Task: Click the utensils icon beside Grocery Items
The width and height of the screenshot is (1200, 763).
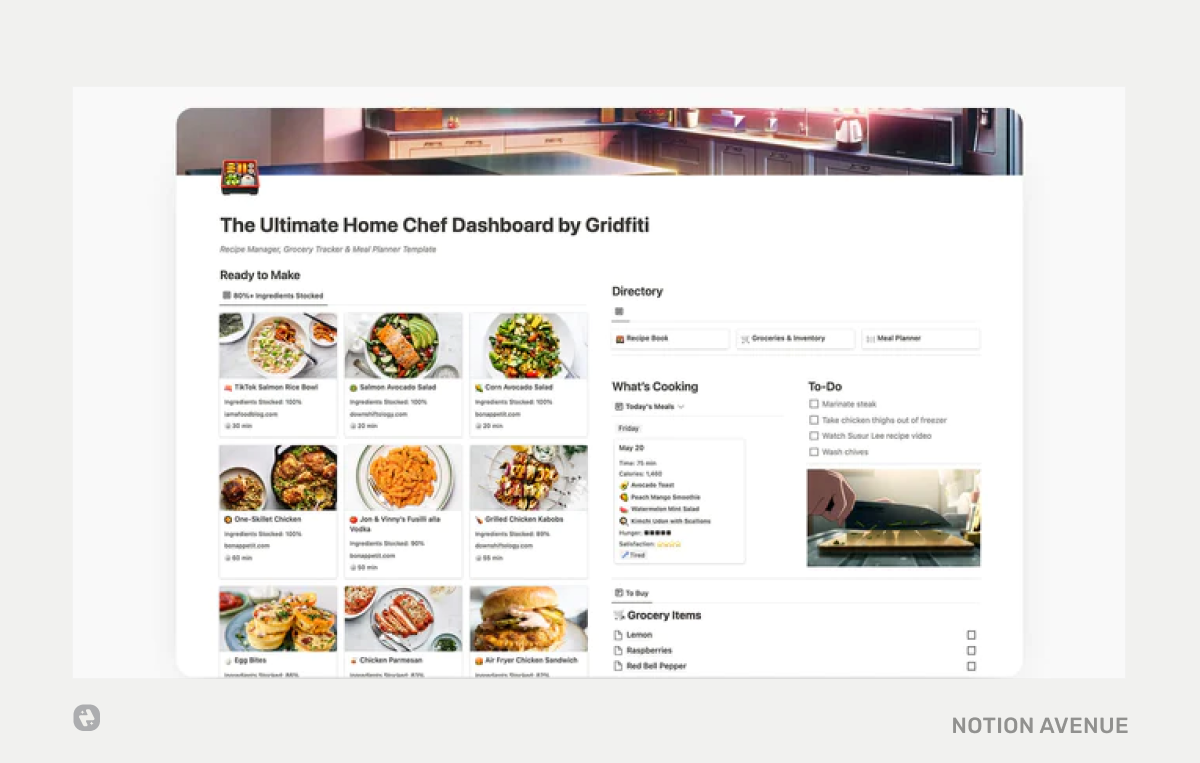Action: 618,615
